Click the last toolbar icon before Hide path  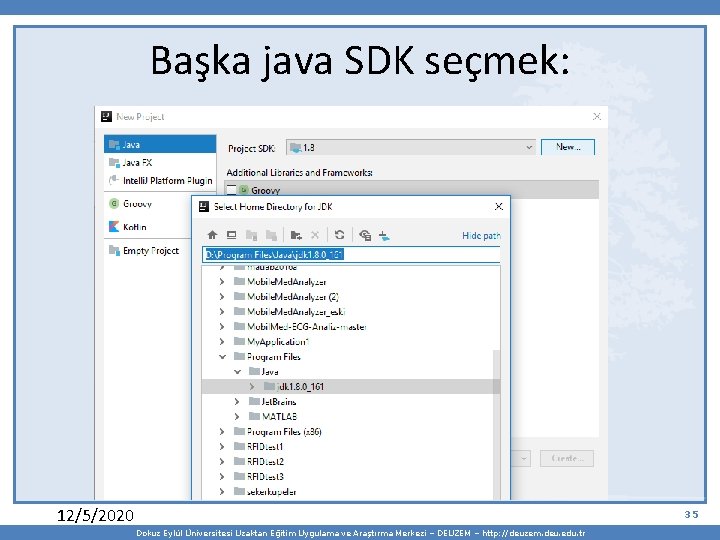384,236
